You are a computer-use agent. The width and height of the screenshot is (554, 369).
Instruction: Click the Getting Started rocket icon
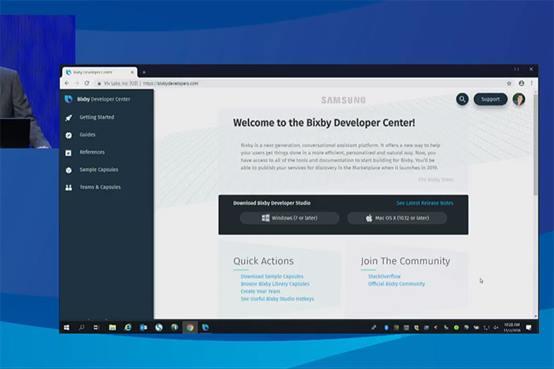click(69, 118)
